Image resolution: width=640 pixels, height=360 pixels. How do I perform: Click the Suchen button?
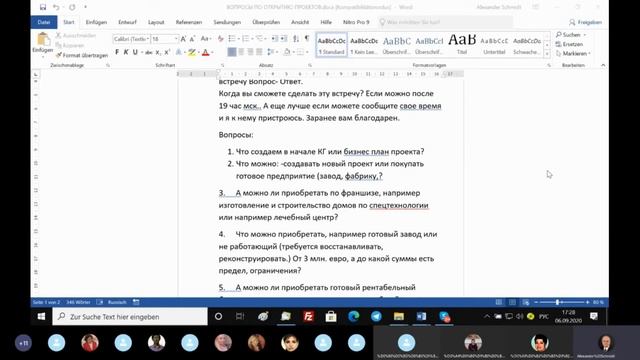[x=570, y=35]
